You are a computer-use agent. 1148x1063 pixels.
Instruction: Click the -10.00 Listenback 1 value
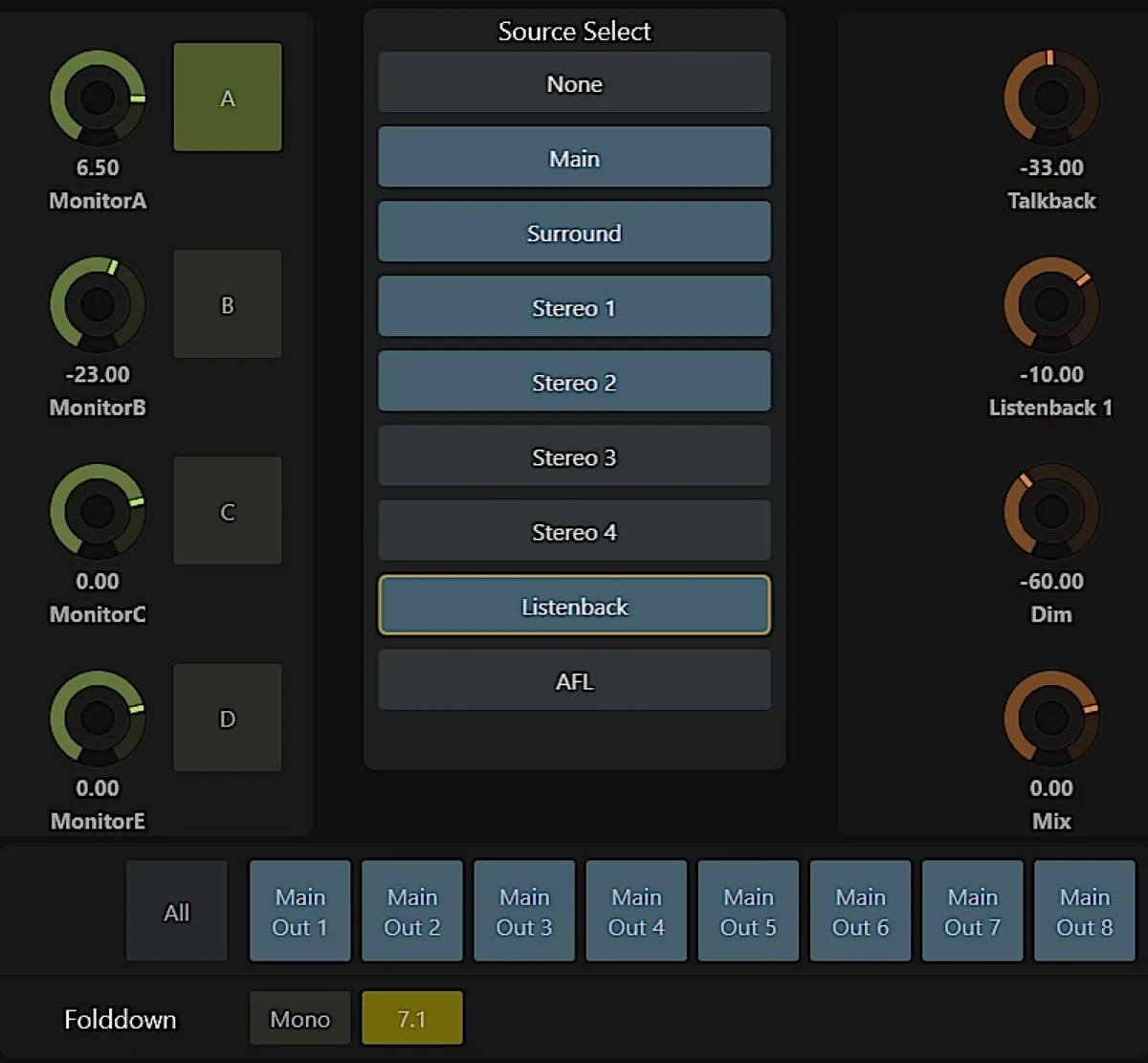coord(1051,374)
